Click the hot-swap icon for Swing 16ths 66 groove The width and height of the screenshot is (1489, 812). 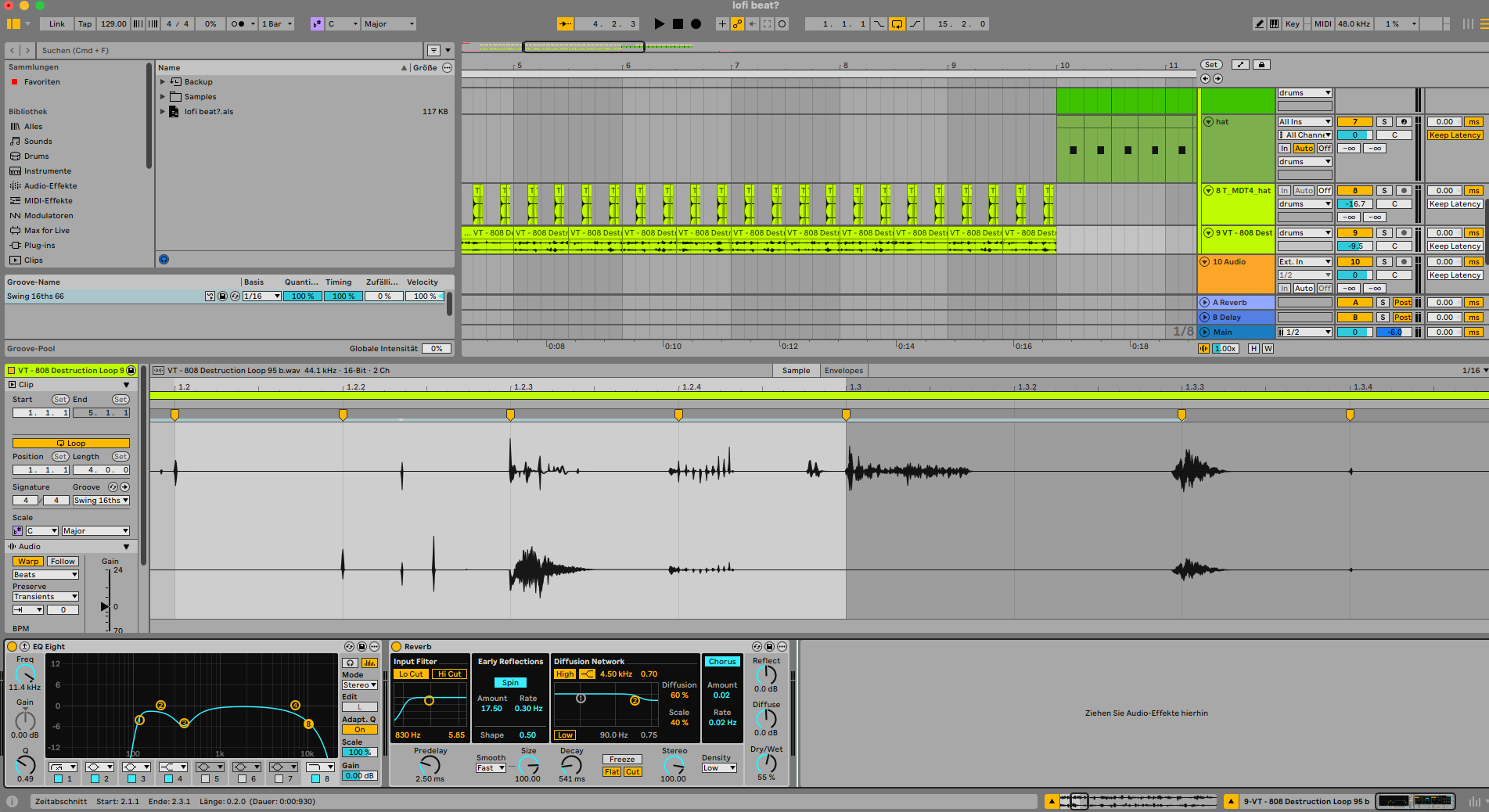236,296
